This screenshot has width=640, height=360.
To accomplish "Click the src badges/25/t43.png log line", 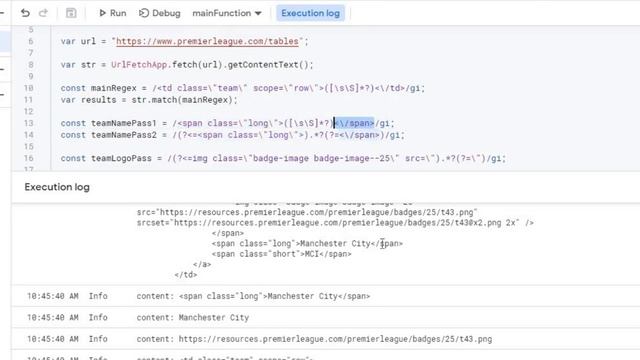I will (x=307, y=212).
